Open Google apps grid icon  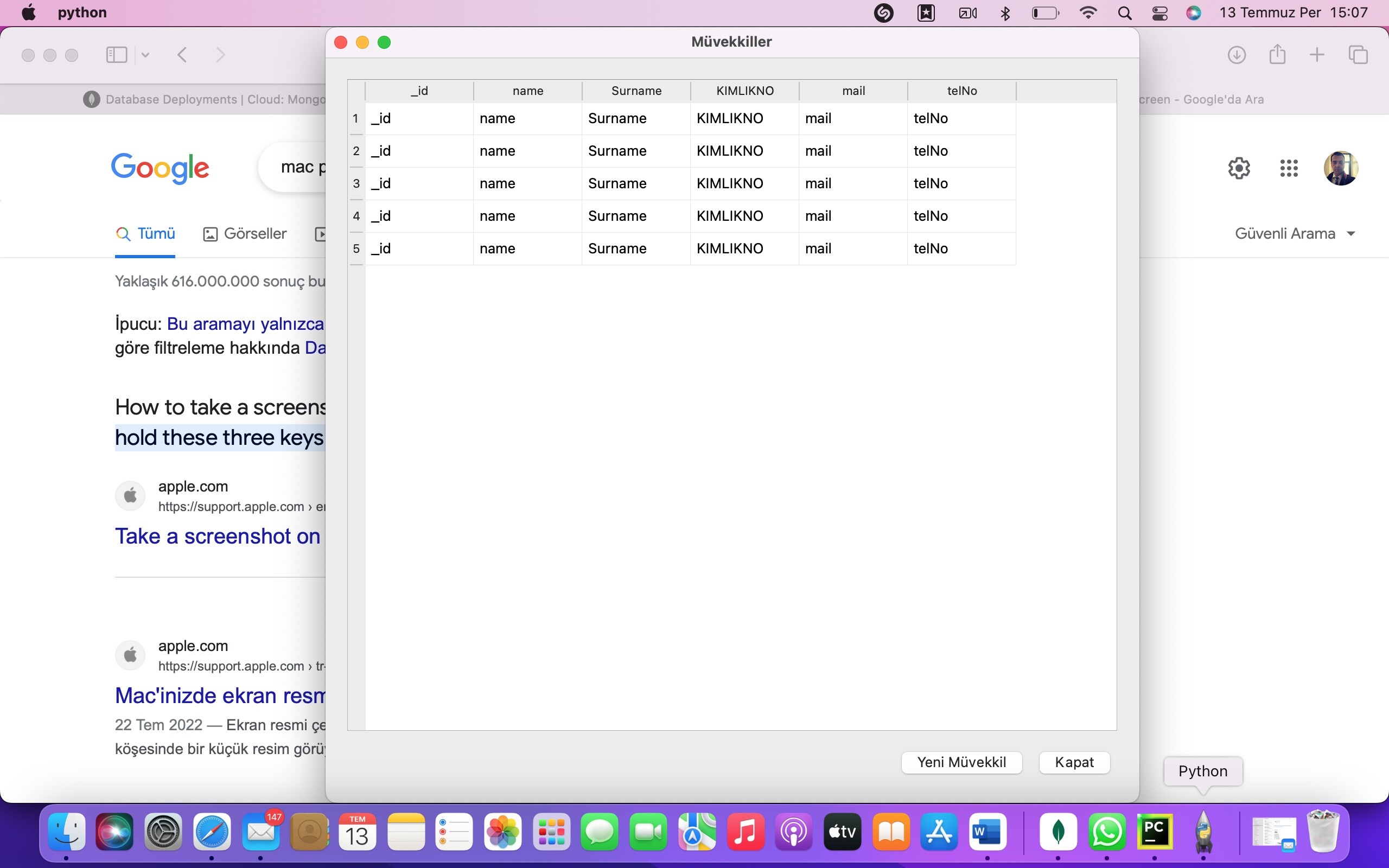coord(1289,168)
